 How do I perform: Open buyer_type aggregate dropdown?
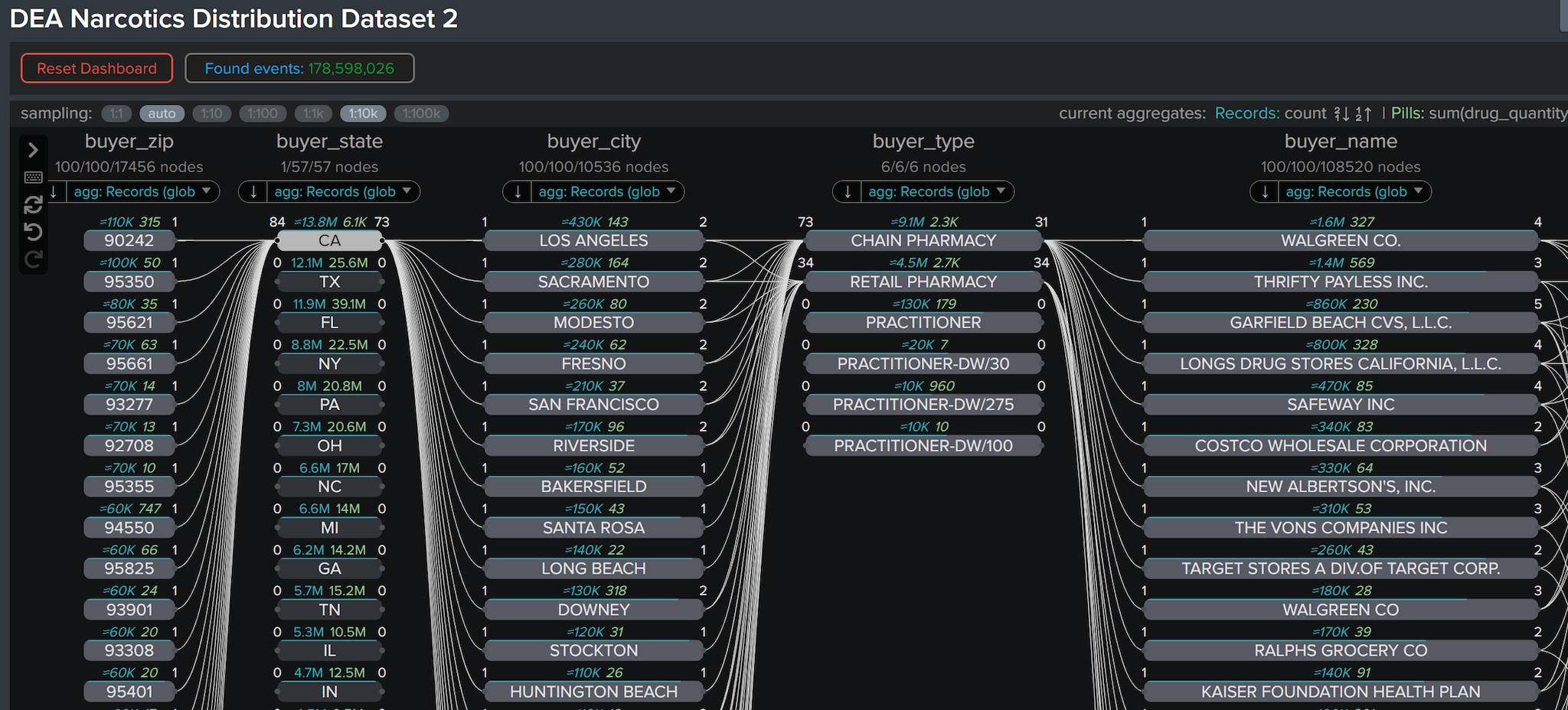(937, 191)
